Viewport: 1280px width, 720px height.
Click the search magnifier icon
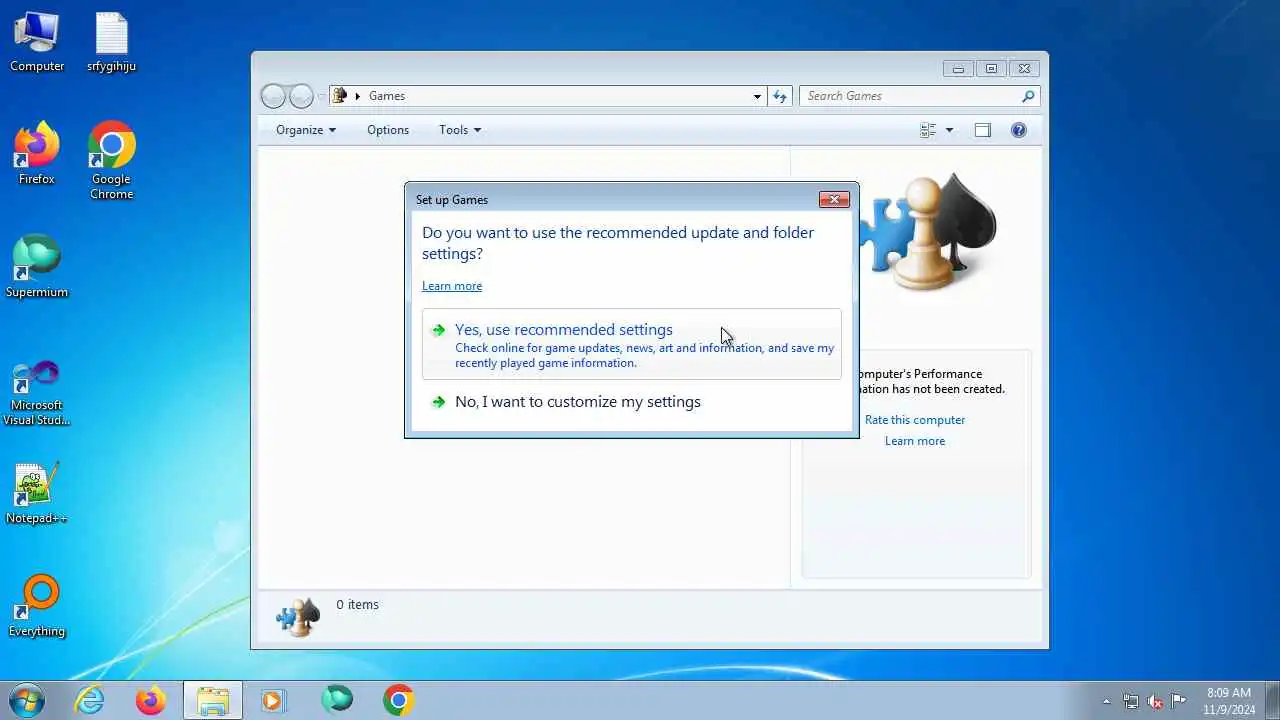(x=1028, y=96)
